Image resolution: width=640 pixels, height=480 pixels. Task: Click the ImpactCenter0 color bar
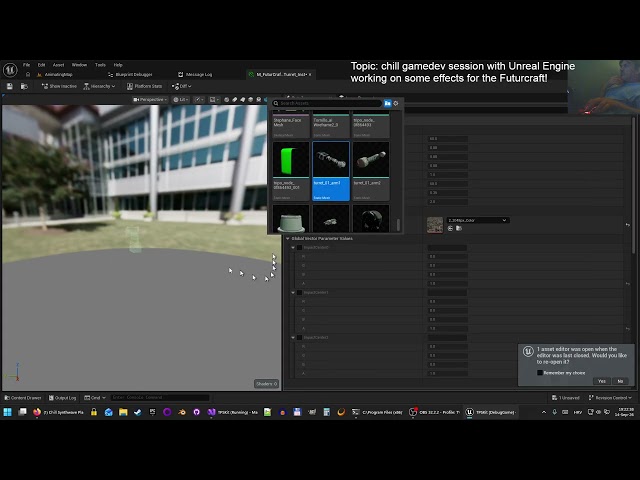pyautogui.click(x=447, y=248)
